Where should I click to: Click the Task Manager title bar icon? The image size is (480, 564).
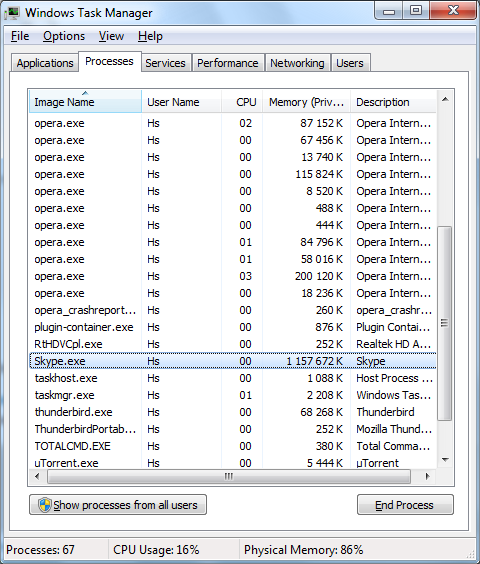[x=12, y=13]
